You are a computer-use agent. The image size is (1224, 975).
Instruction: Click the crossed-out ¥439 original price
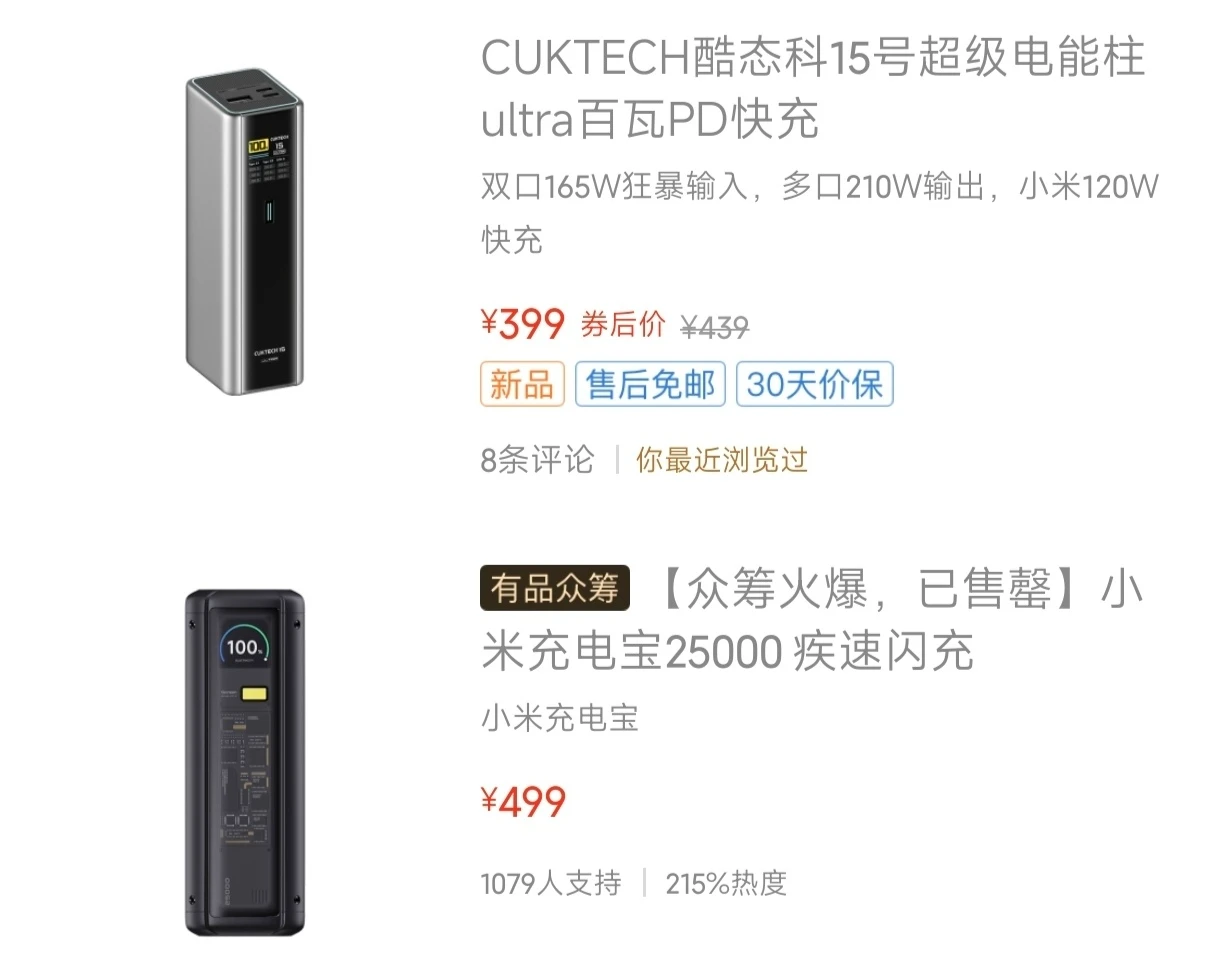(714, 326)
